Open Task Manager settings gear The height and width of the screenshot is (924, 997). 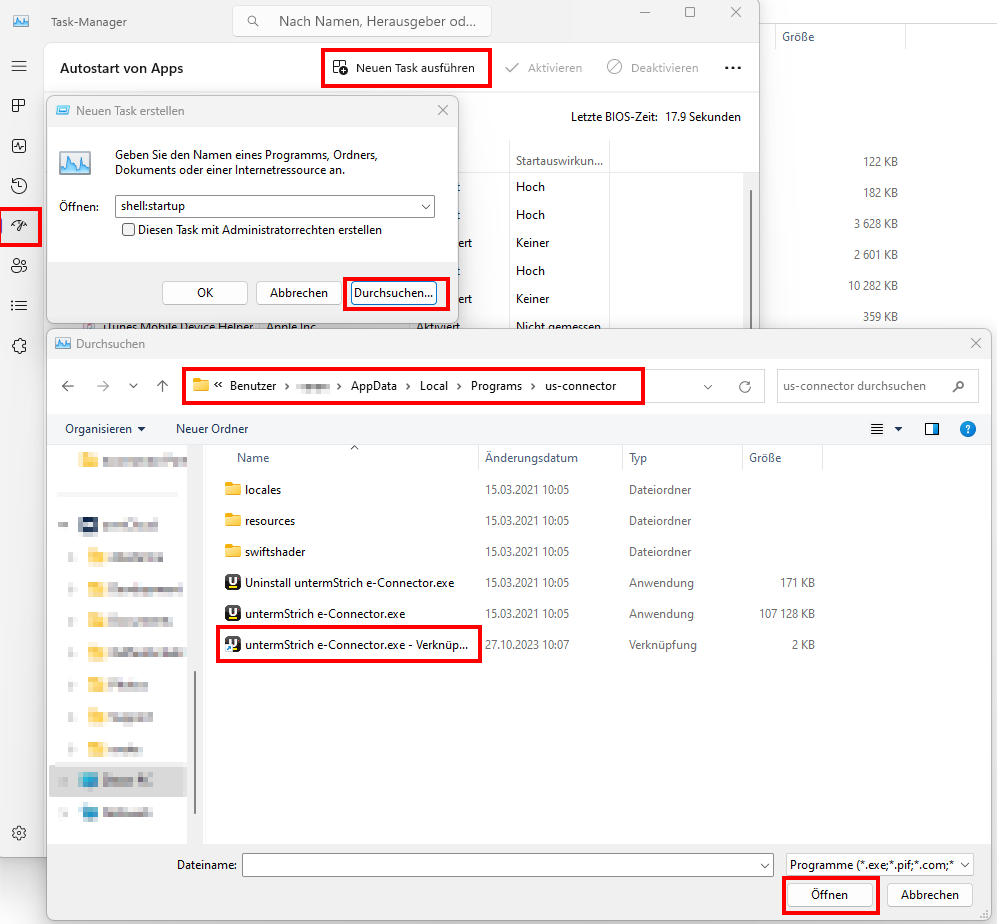pos(19,833)
